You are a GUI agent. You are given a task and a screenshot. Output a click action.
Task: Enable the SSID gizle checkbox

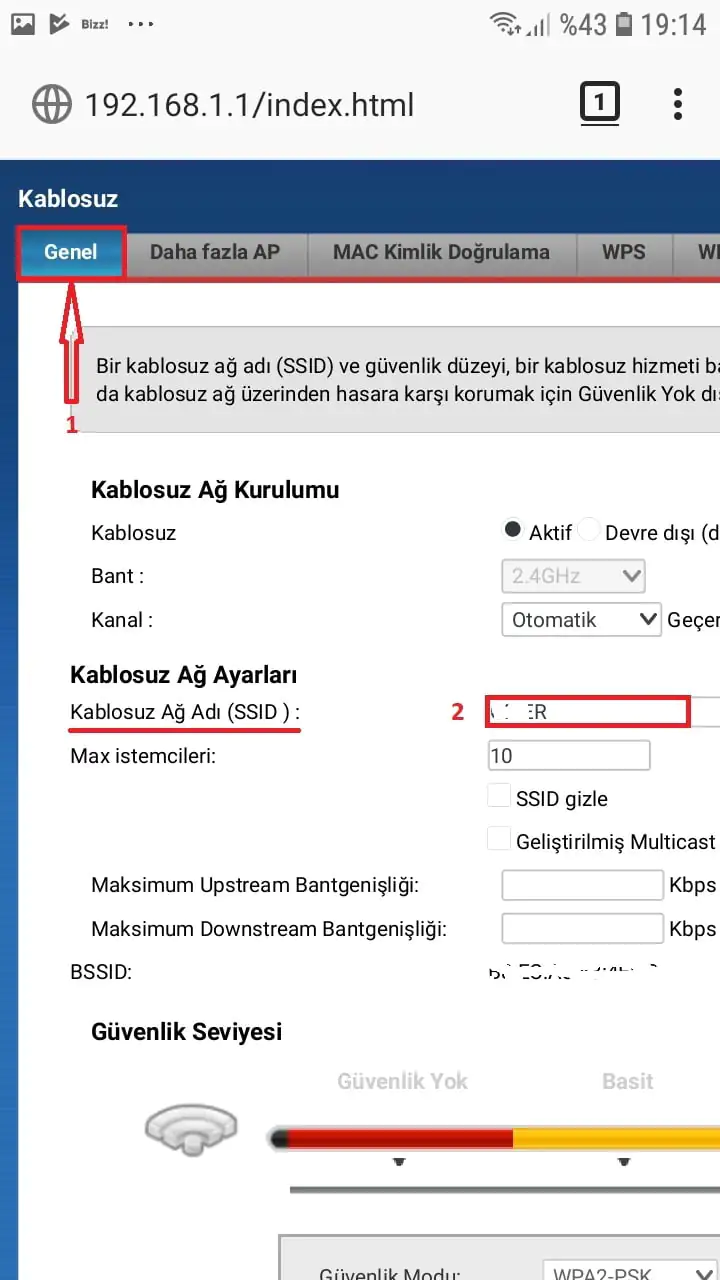click(499, 797)
